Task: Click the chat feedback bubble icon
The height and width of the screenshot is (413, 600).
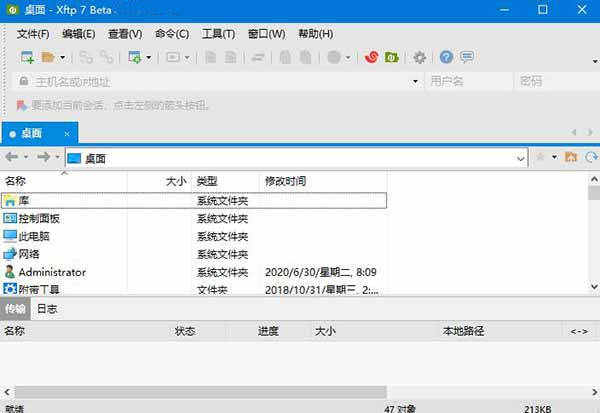Action: (466, 58)
